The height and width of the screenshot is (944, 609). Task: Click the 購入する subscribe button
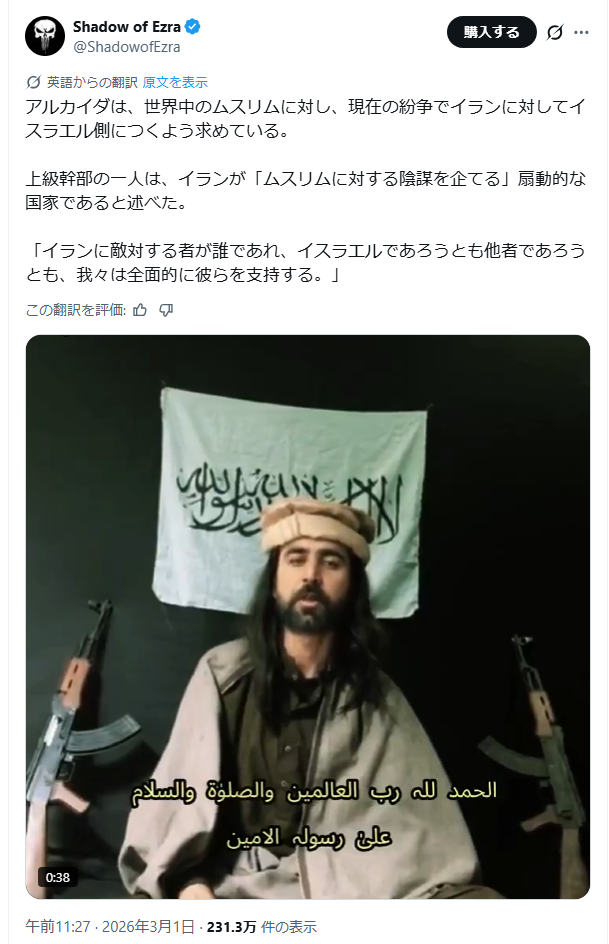(491, 33)
